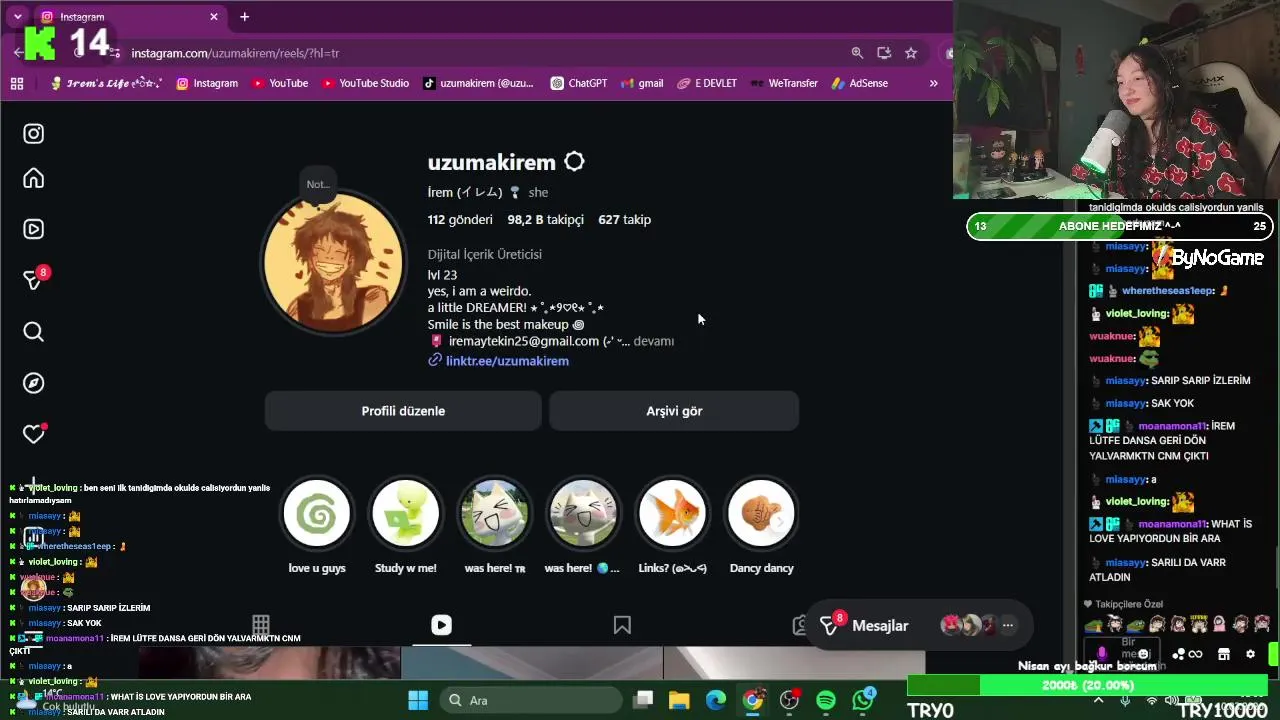Open the Windows Start menu

tap(418, 700)
